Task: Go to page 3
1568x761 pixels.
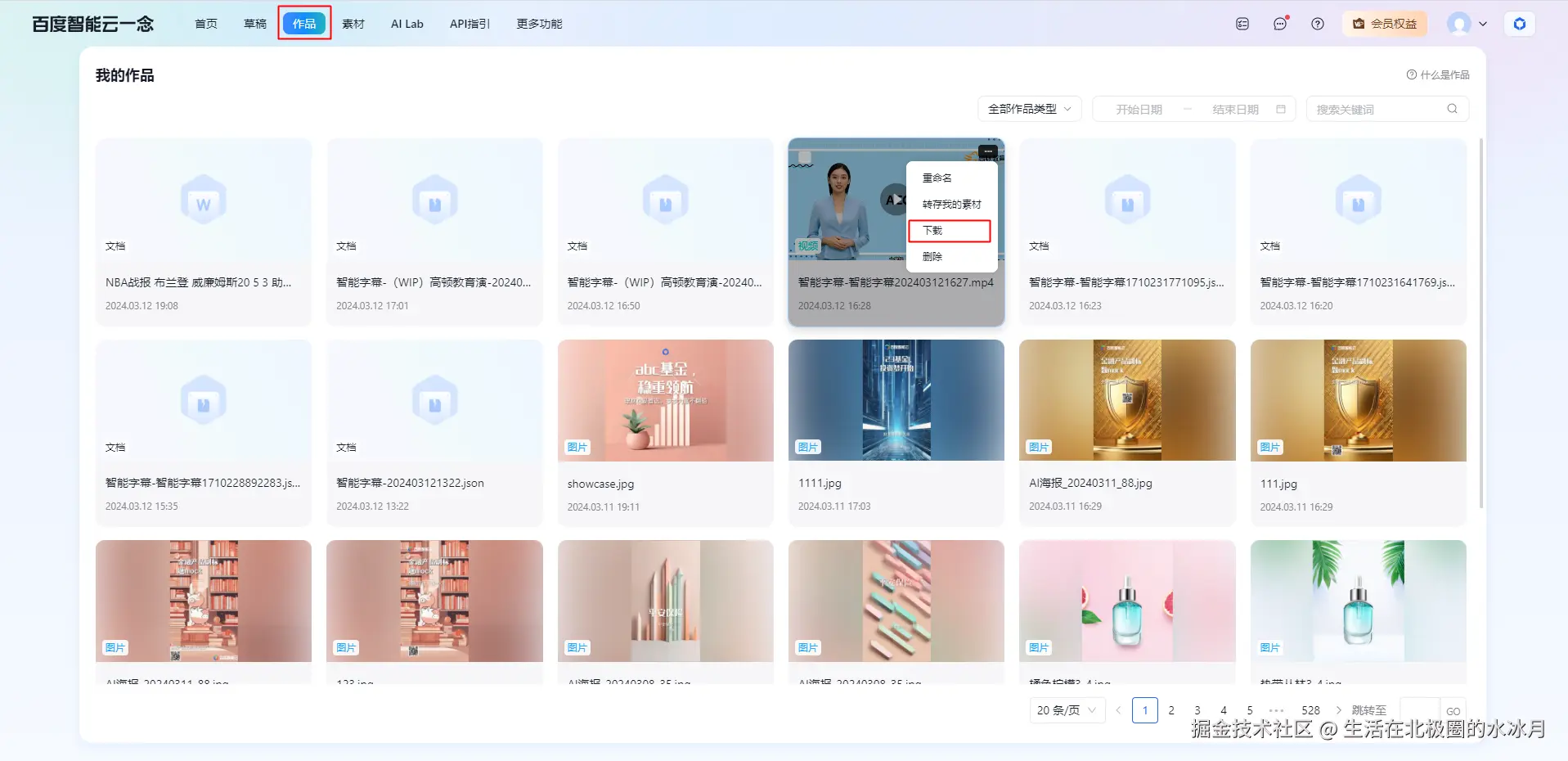Action: pyautogui.click(x=1197, y=710)
